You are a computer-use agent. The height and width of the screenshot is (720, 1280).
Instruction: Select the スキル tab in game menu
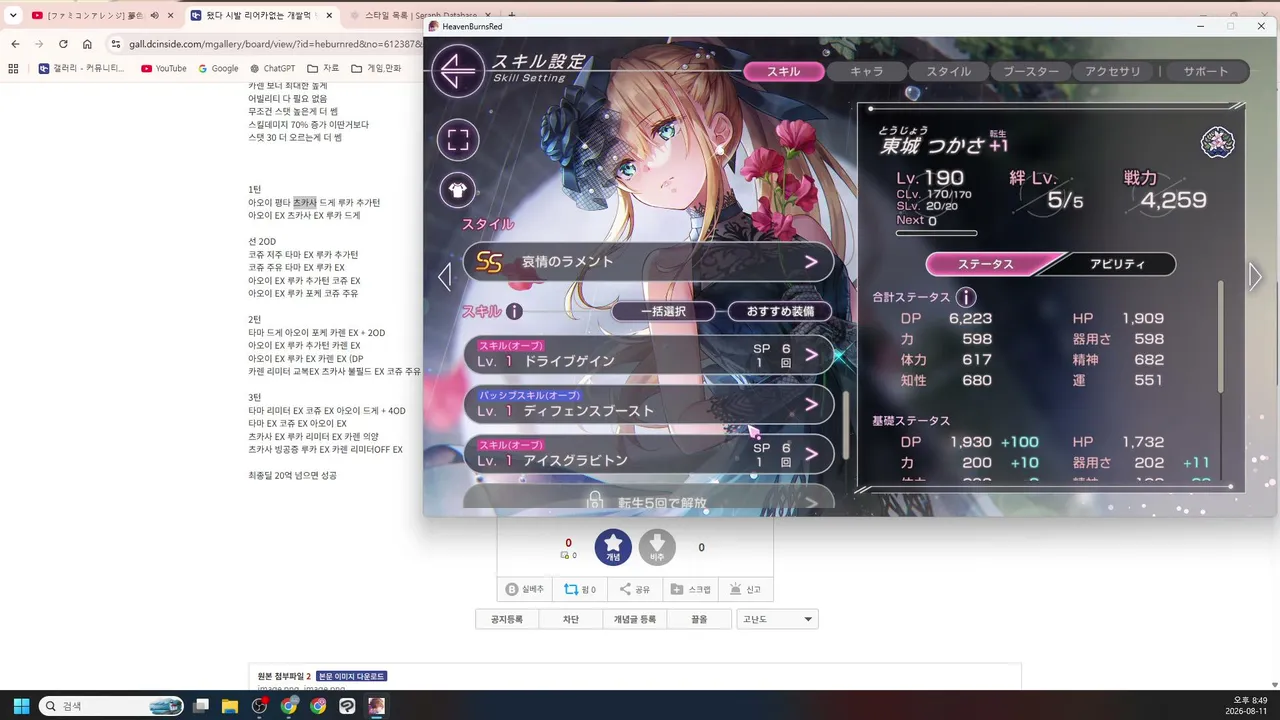pos(784,71)
